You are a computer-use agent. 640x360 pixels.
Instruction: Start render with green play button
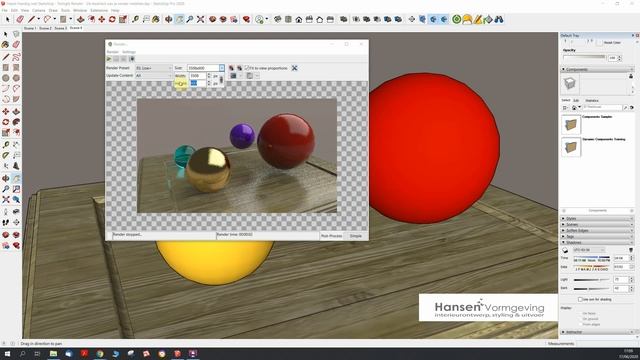point(109,59)
